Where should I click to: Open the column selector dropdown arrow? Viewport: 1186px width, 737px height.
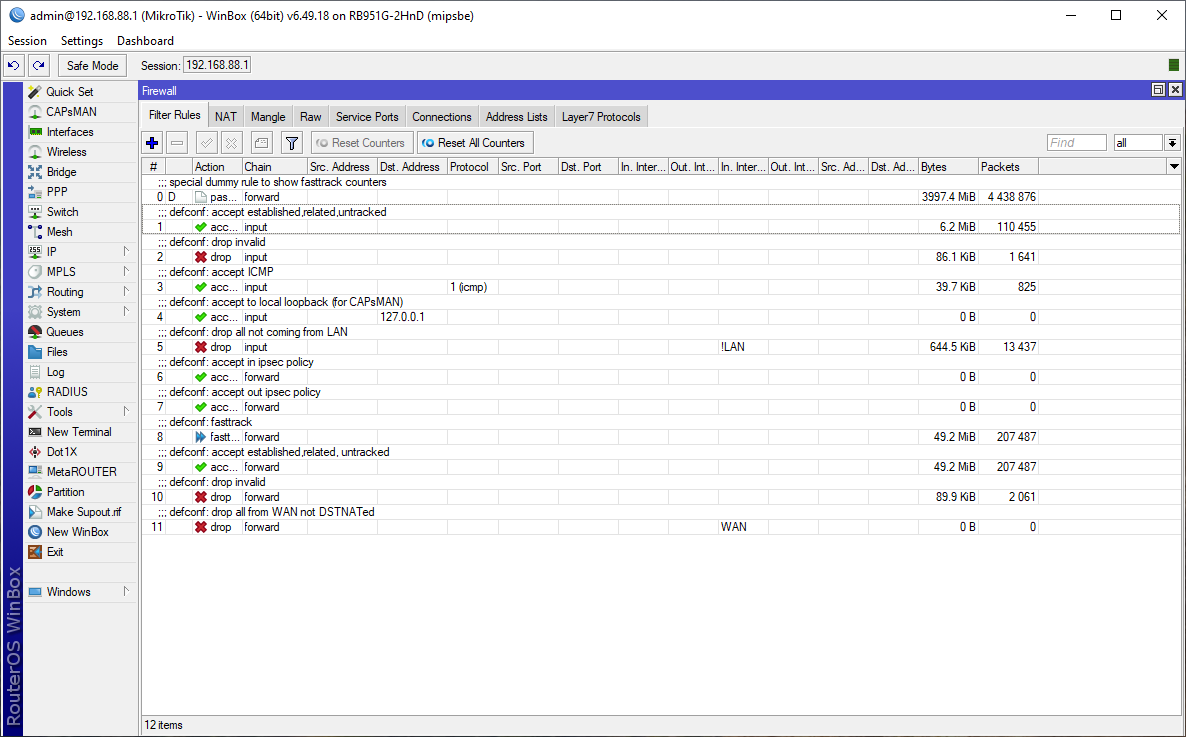pos(1174,166)
